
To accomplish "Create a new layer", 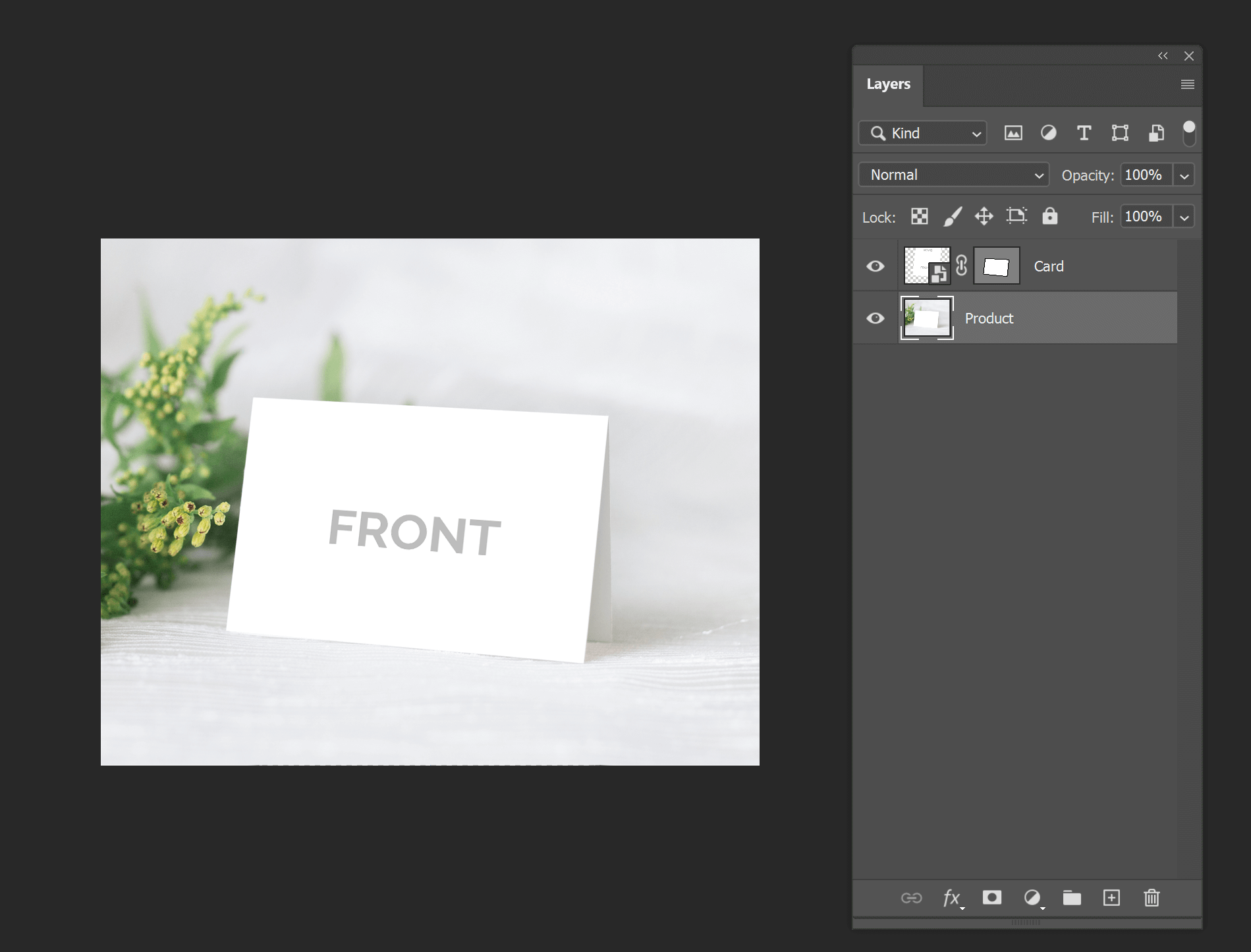I will coord(1111,897).
